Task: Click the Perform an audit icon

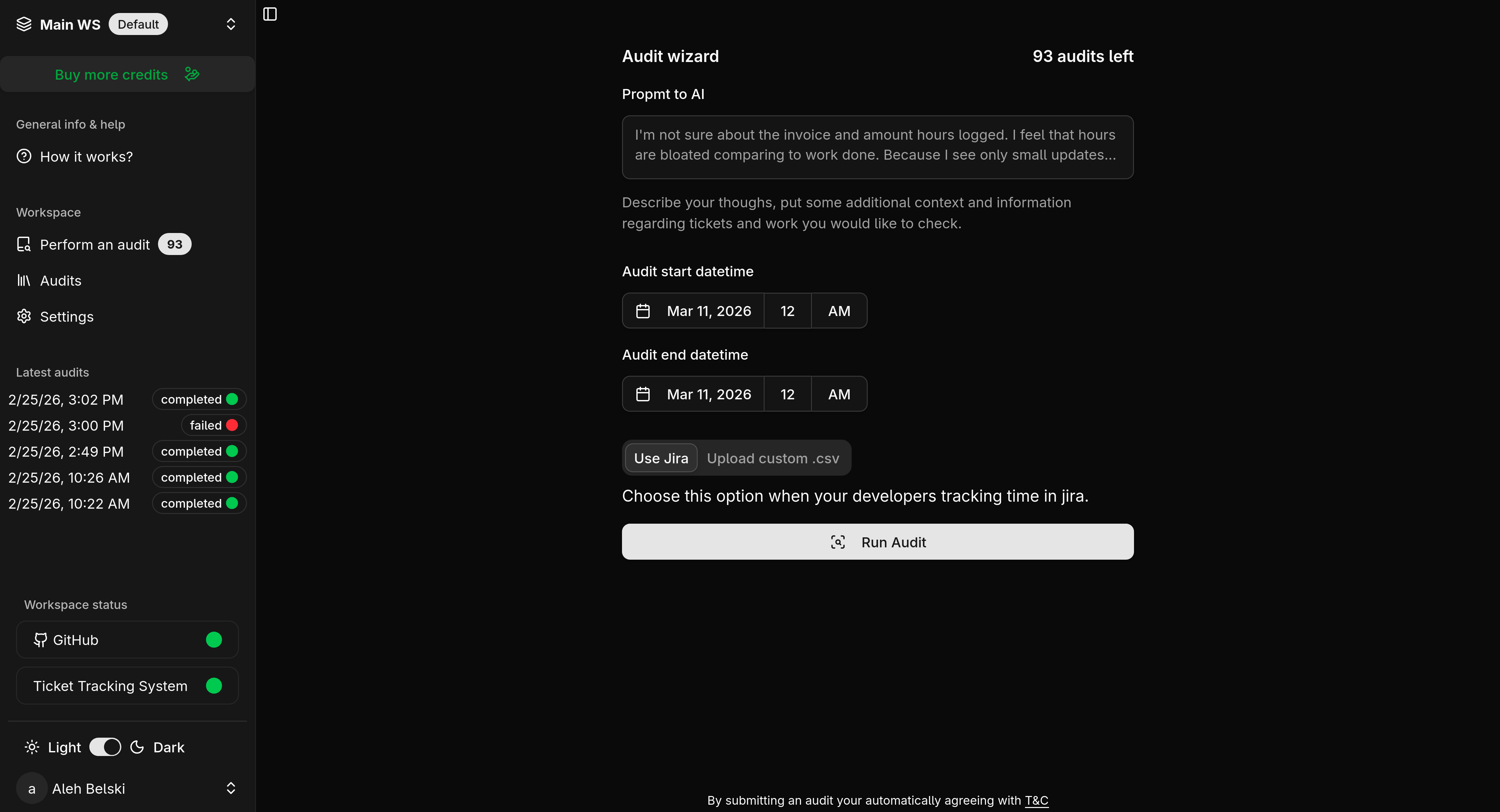Action: click(24, 245)
